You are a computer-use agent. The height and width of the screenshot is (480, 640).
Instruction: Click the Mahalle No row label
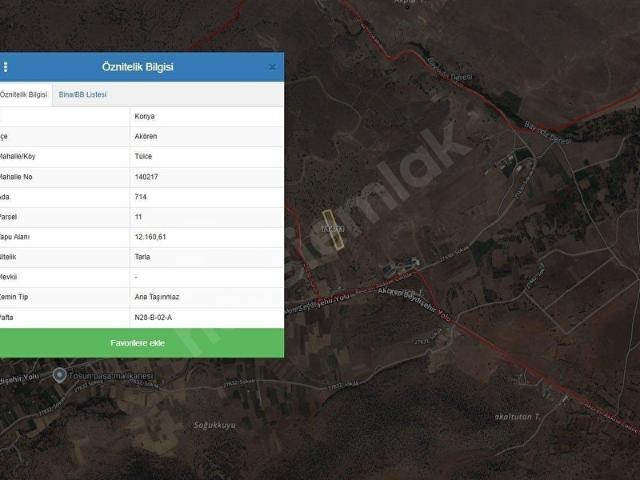pyautogui.click(x=16, y=177)
